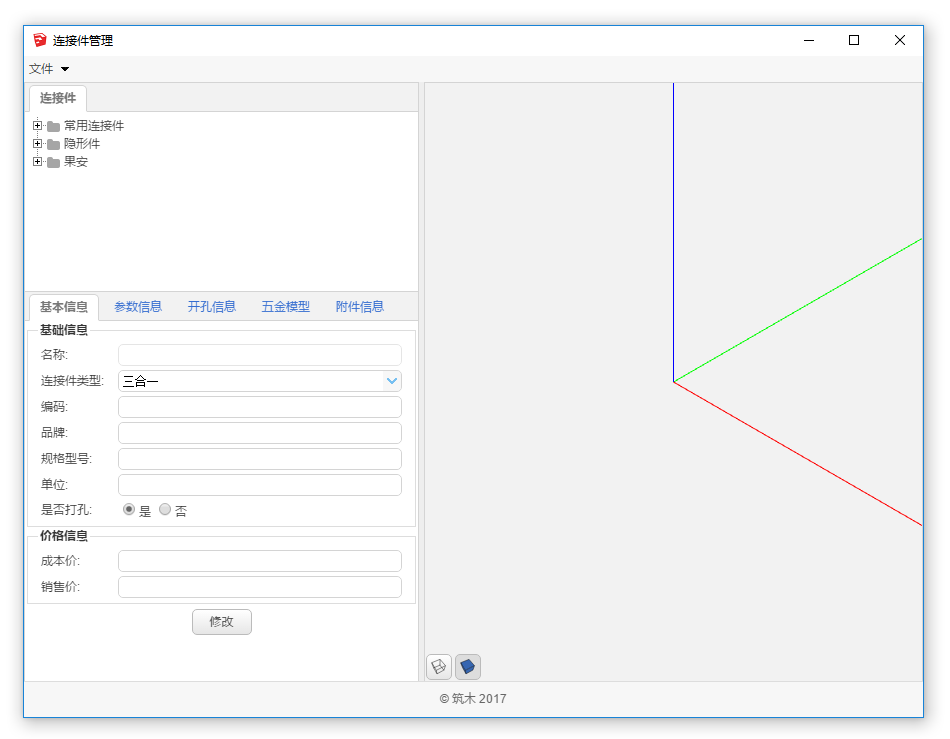This screenshot has width=950, height=739.
Task: Open the 附件信息 tab
Action: 360,307
